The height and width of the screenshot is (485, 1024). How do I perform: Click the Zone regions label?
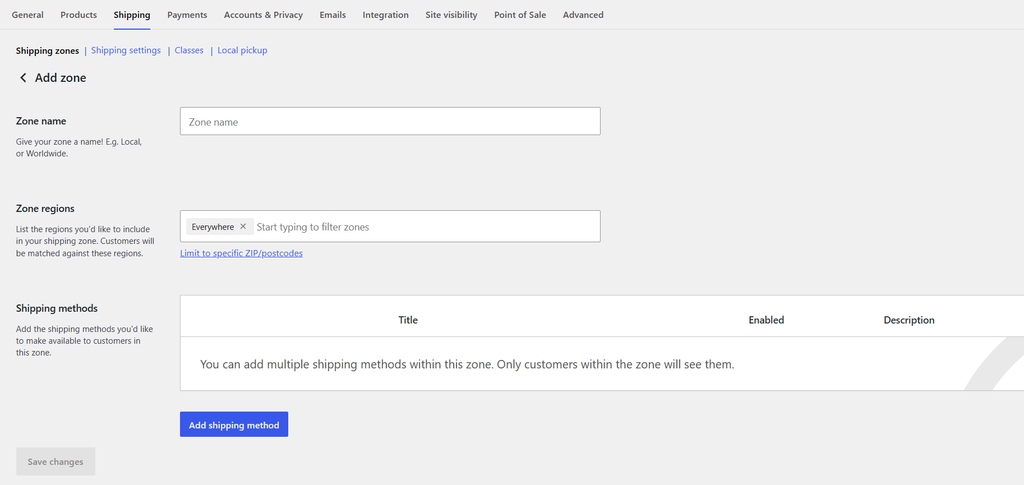coord(45,209)
